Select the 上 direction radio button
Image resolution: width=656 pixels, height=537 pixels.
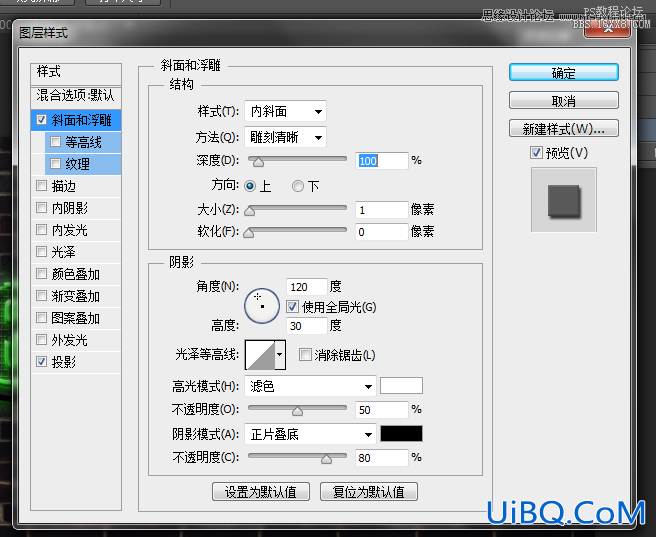pyautogui.click(x=250, y=186)
